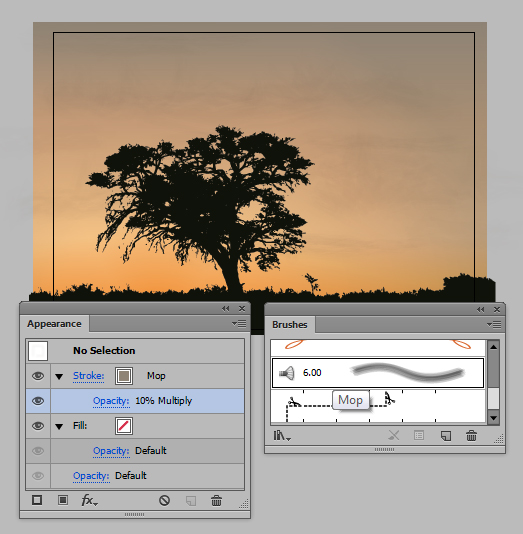
Task: Hide the Stroke attribute with eye icon
Action: [38, 376]
